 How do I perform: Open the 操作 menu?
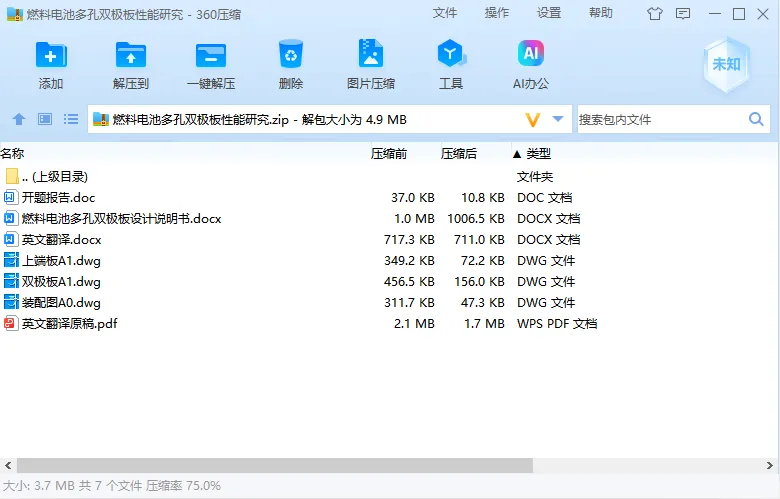(497, 13)
